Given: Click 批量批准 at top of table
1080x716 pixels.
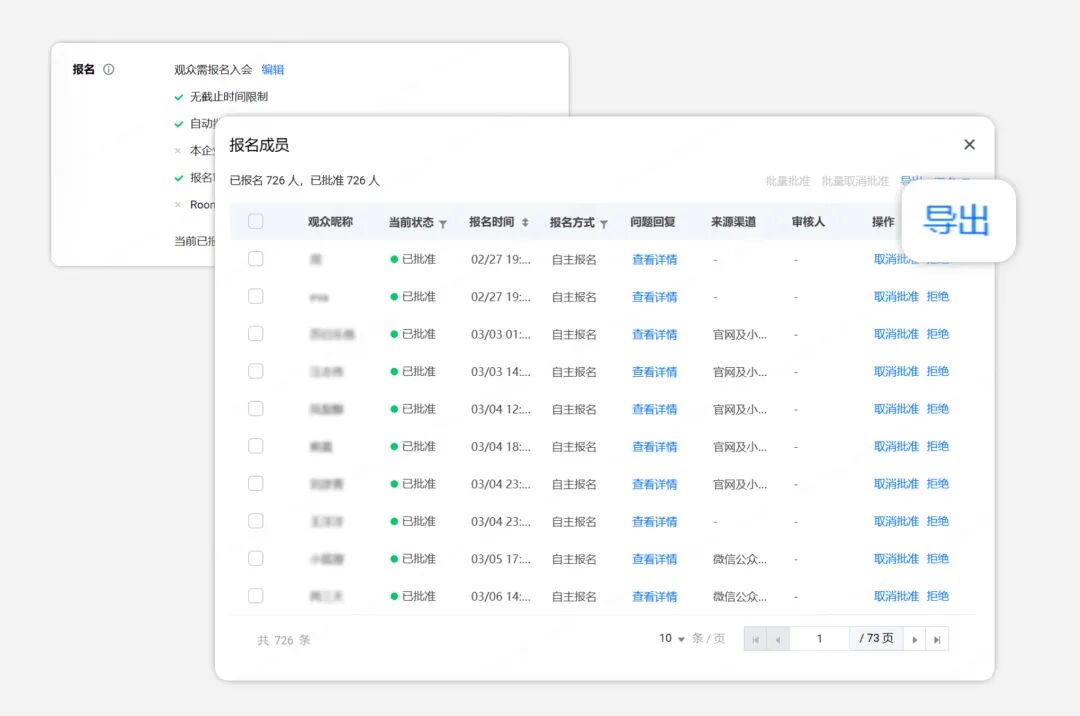Looking at the screenshot, I should pos(787,181).
